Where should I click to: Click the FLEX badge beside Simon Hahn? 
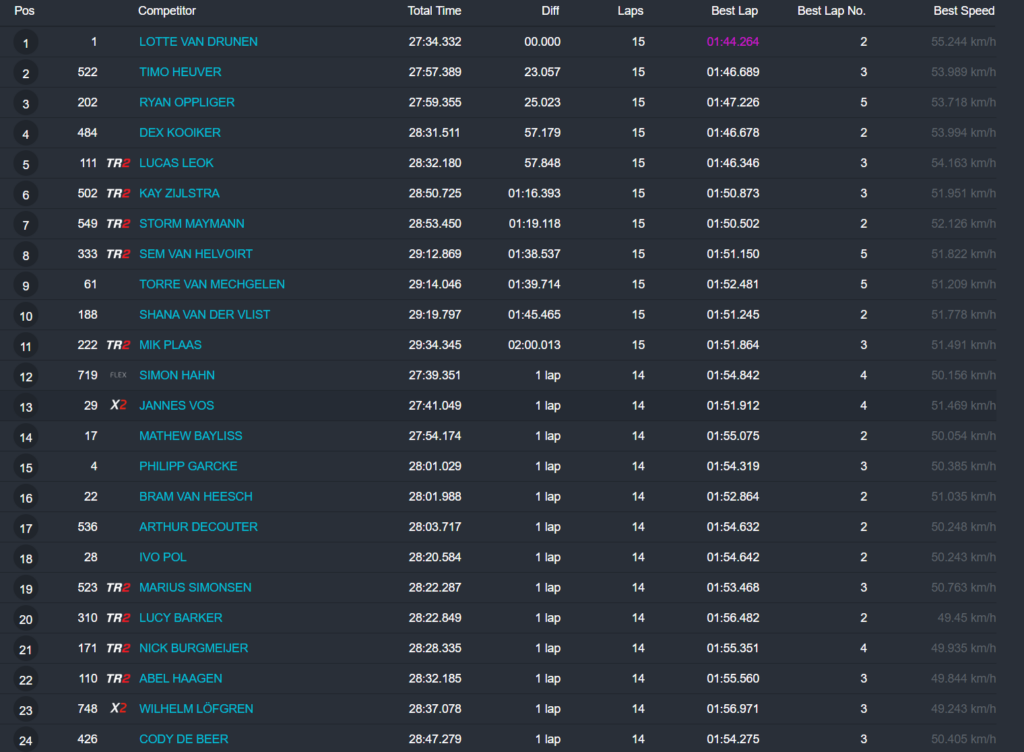pyautogui.click(x=118, y=375)
